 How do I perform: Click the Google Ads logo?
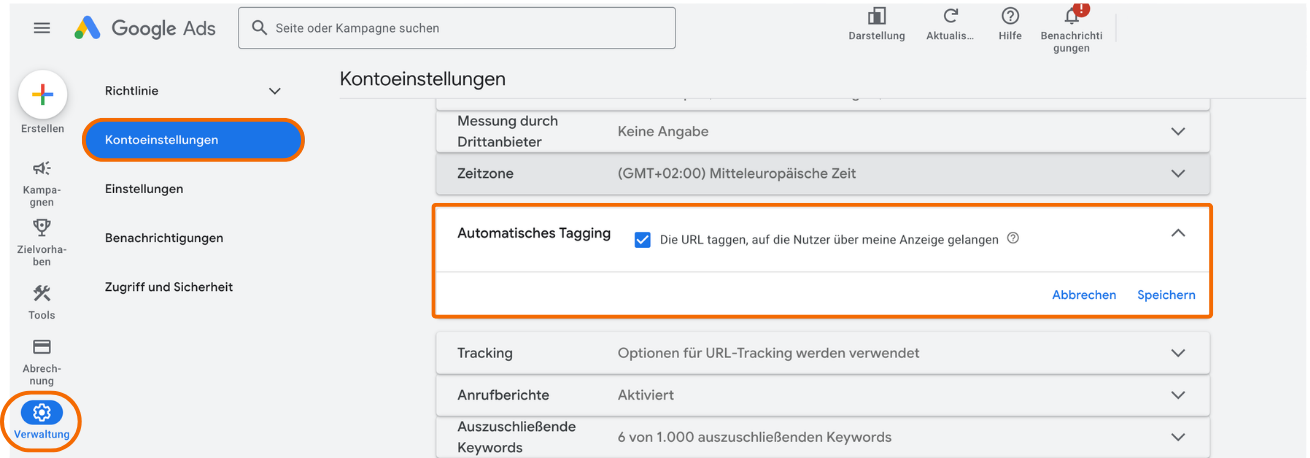pos(145,28)
